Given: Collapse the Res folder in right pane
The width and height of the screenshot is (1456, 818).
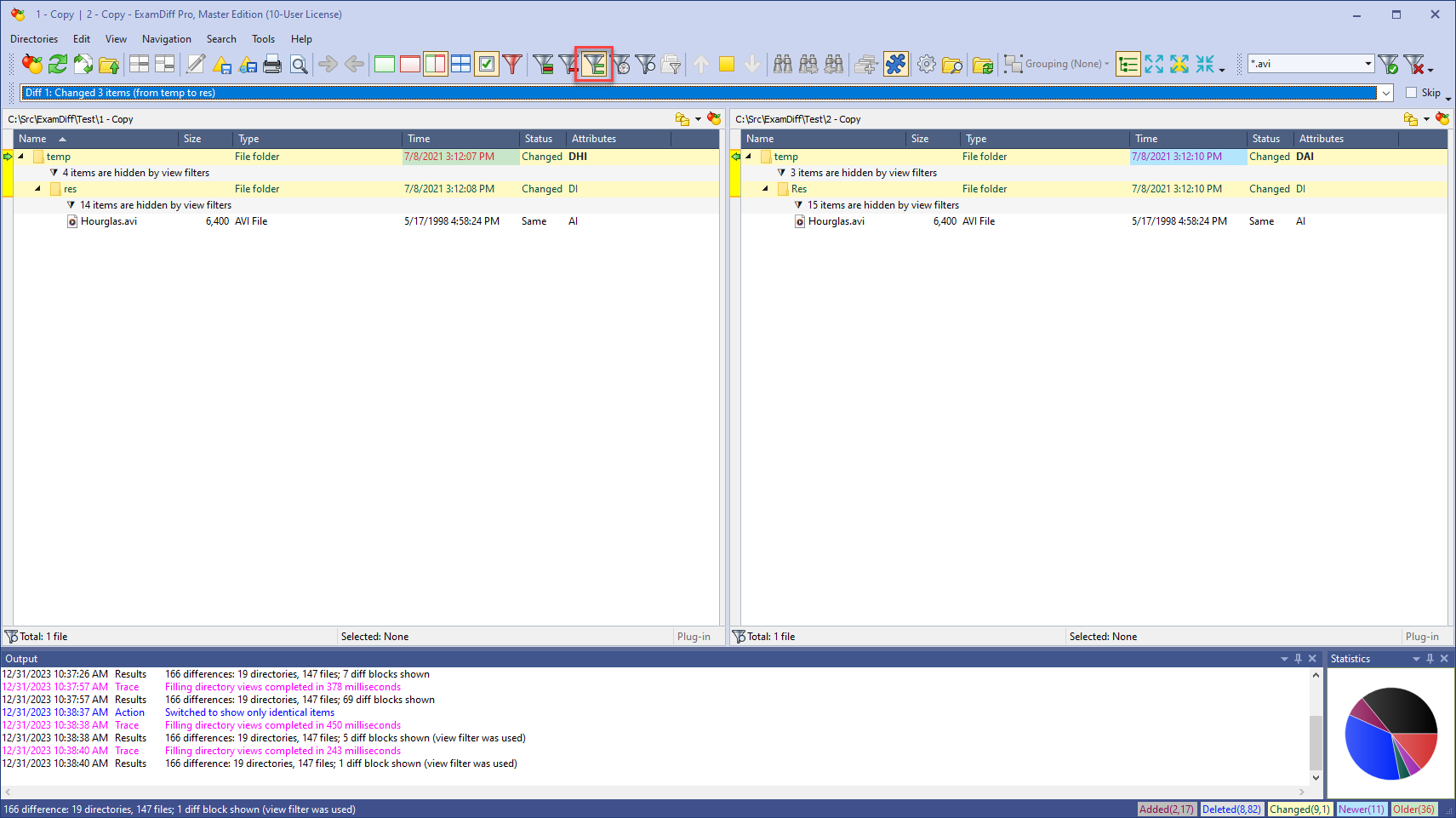Looking at the screenshot, I should (x=765, y=189).
